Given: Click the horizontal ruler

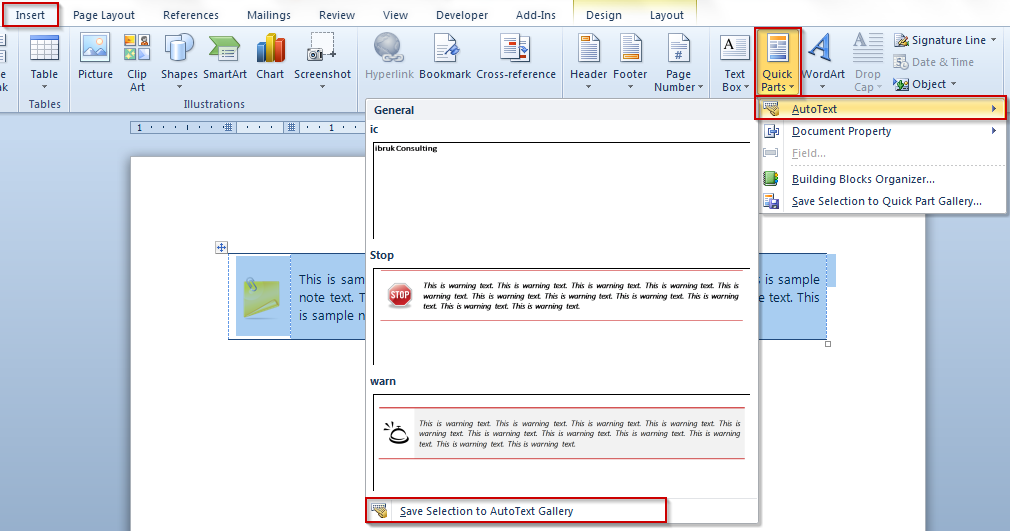Looking at the screenshot, I should coord(248,128).
